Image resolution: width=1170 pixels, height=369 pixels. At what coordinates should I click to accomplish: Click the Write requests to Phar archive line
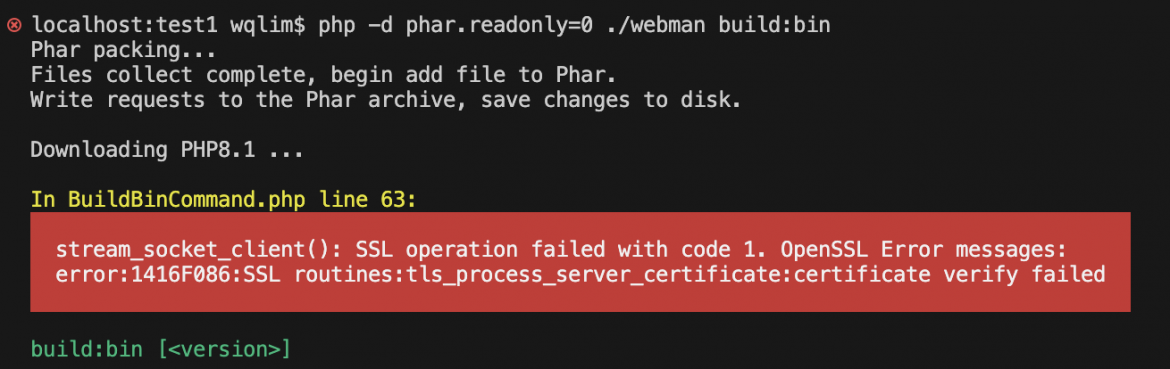[386, 100]
